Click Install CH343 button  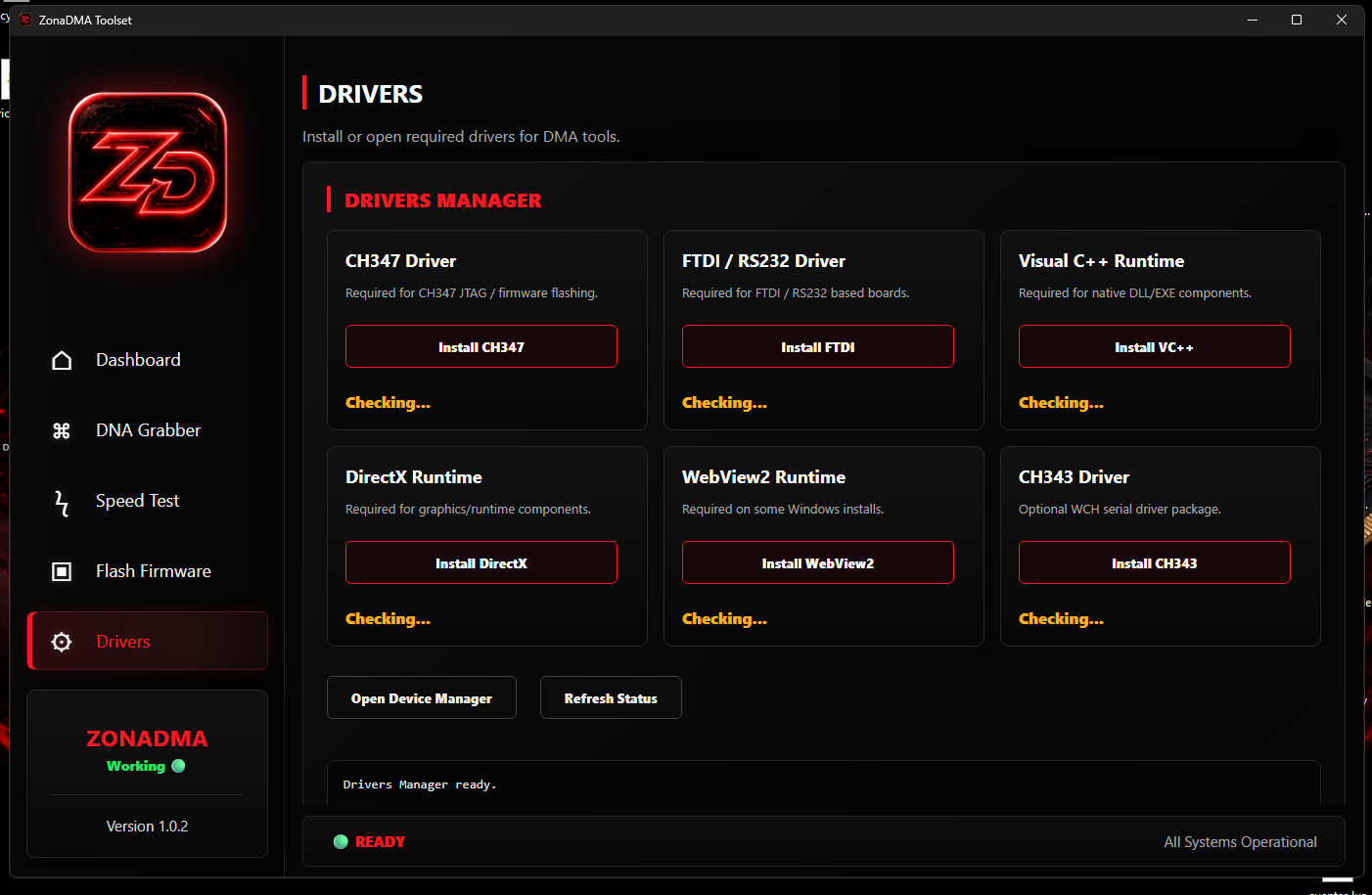click(1155, 562)
